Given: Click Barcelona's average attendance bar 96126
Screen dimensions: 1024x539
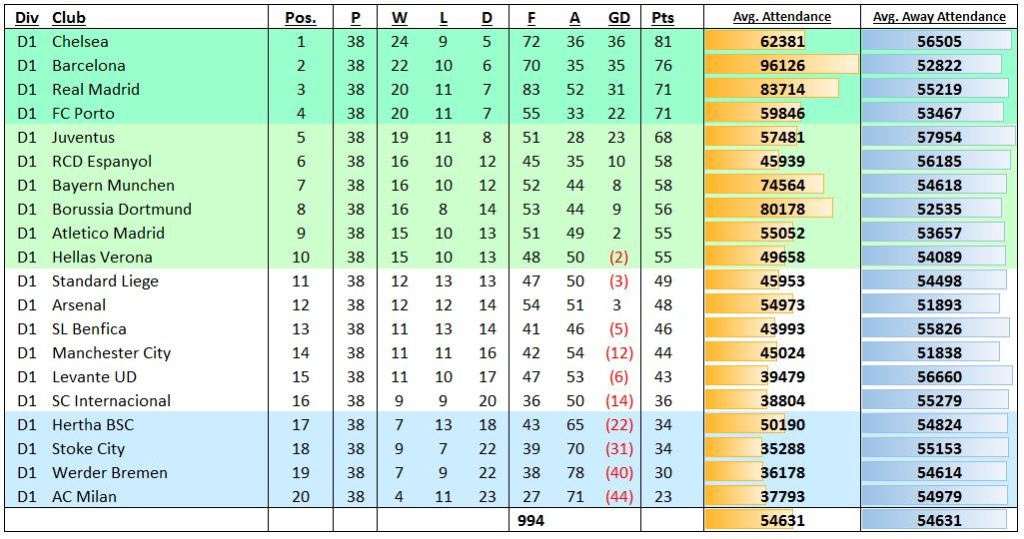Looking at the screenshot, I should click(781, 66).
